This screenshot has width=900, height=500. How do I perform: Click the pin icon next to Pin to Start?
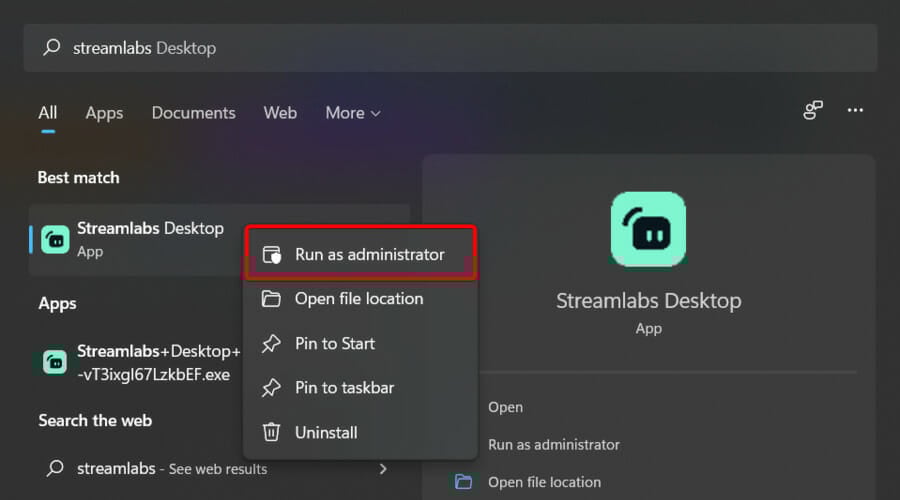click(271, 343)
